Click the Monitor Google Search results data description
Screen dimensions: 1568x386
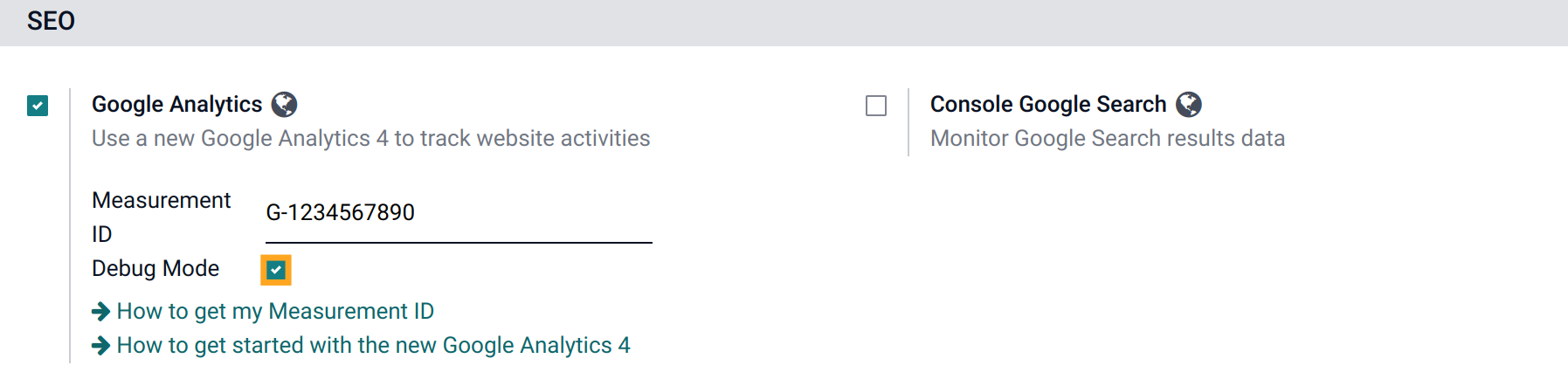(x=1108, y=138)
